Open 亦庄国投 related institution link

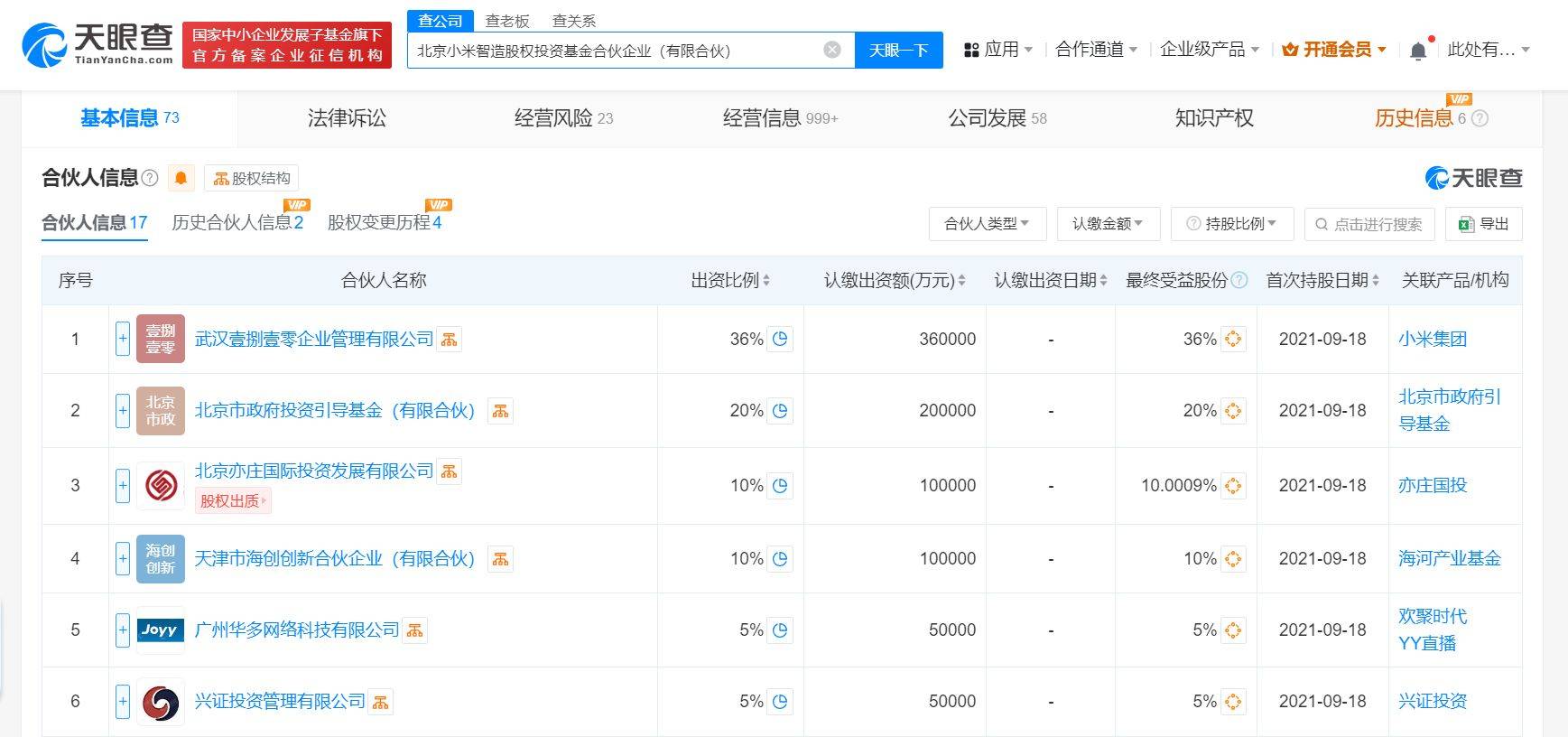[1433, 485]
